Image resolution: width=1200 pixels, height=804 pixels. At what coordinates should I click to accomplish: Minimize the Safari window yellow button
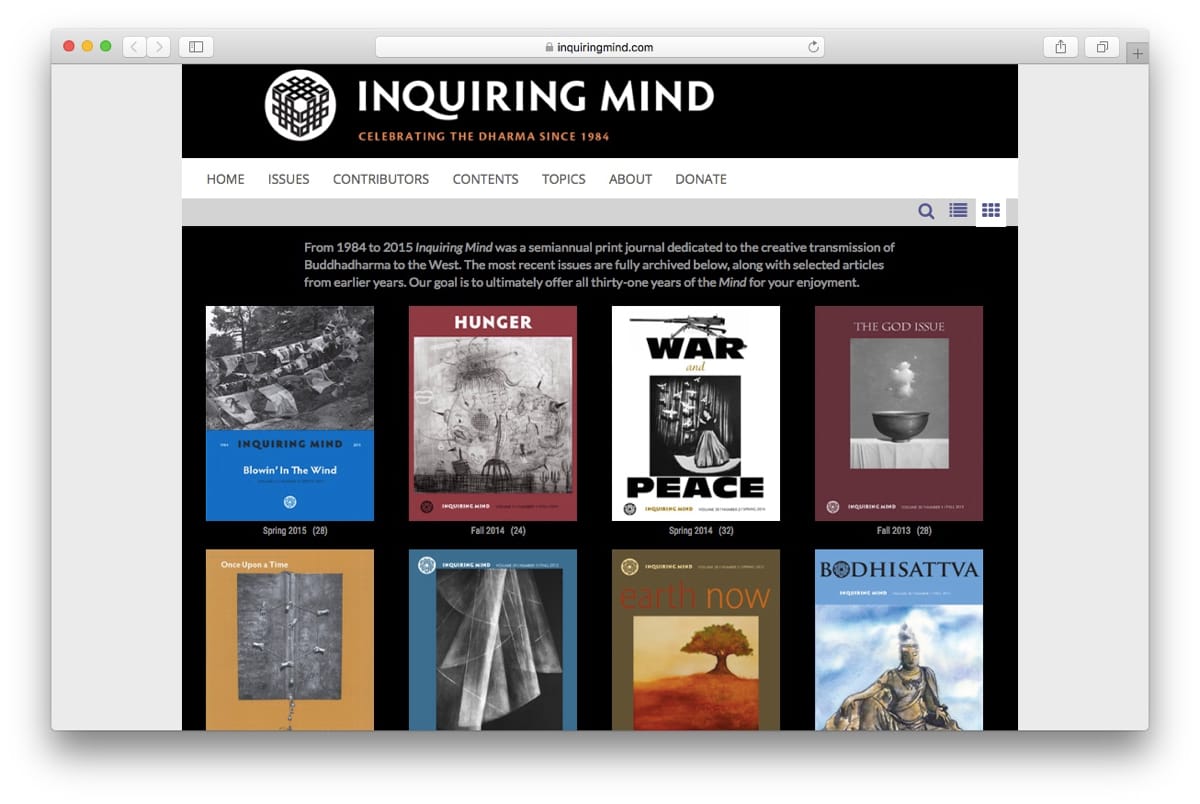tap(87, 47)
